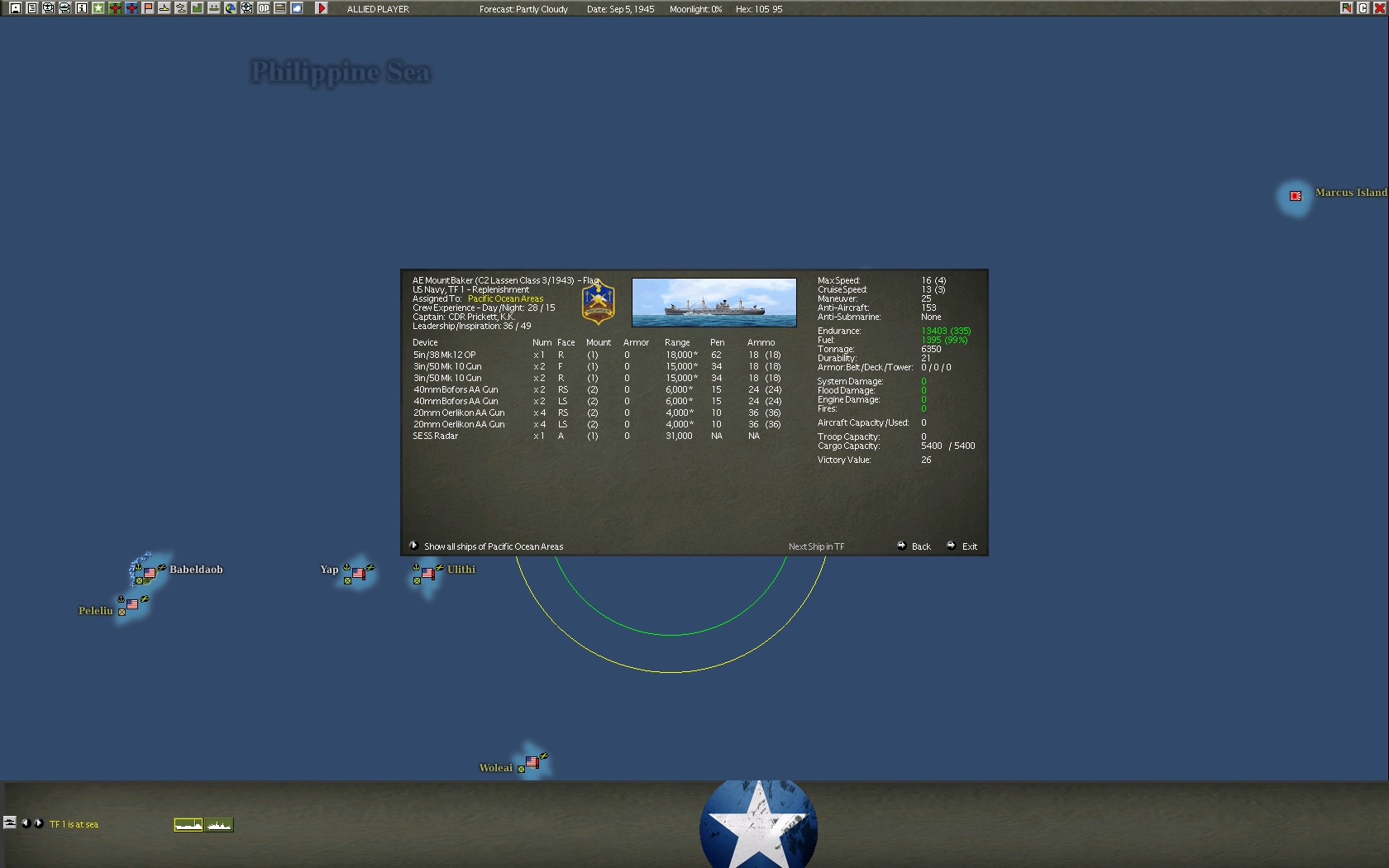Click the Back button
Image resolution: width=1389 pixels, height=868 pixels.
coord(914,546)
